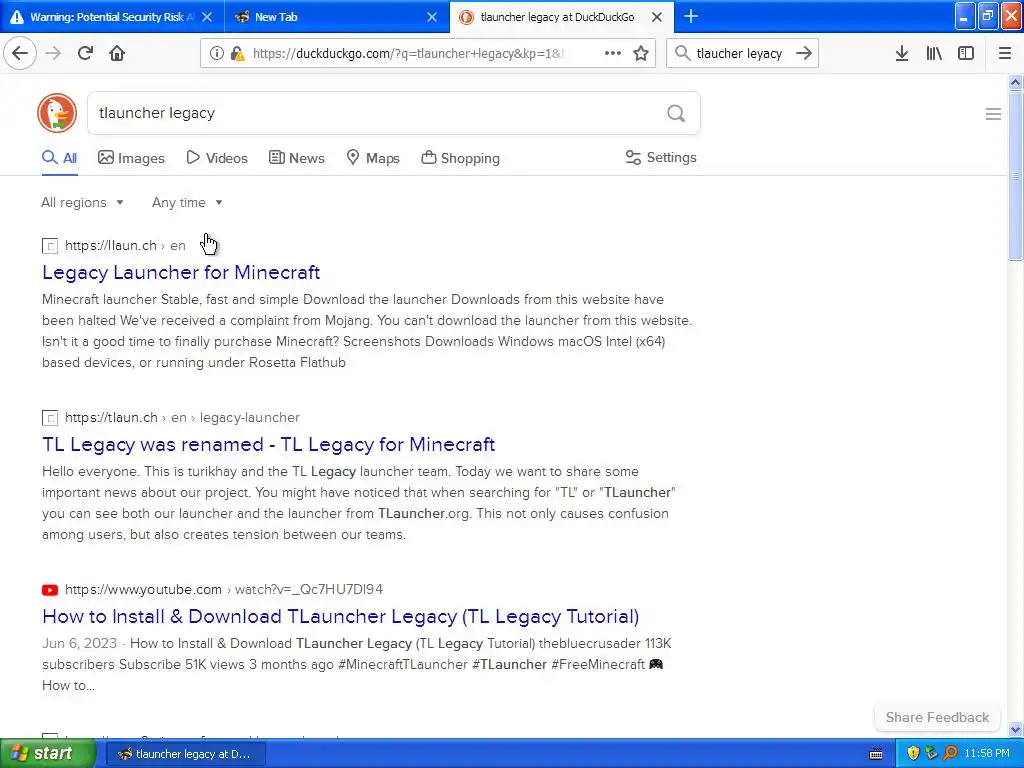Open TL Legacy was renamed result
Screen dimensions: 1024x768
pos(268,444)
